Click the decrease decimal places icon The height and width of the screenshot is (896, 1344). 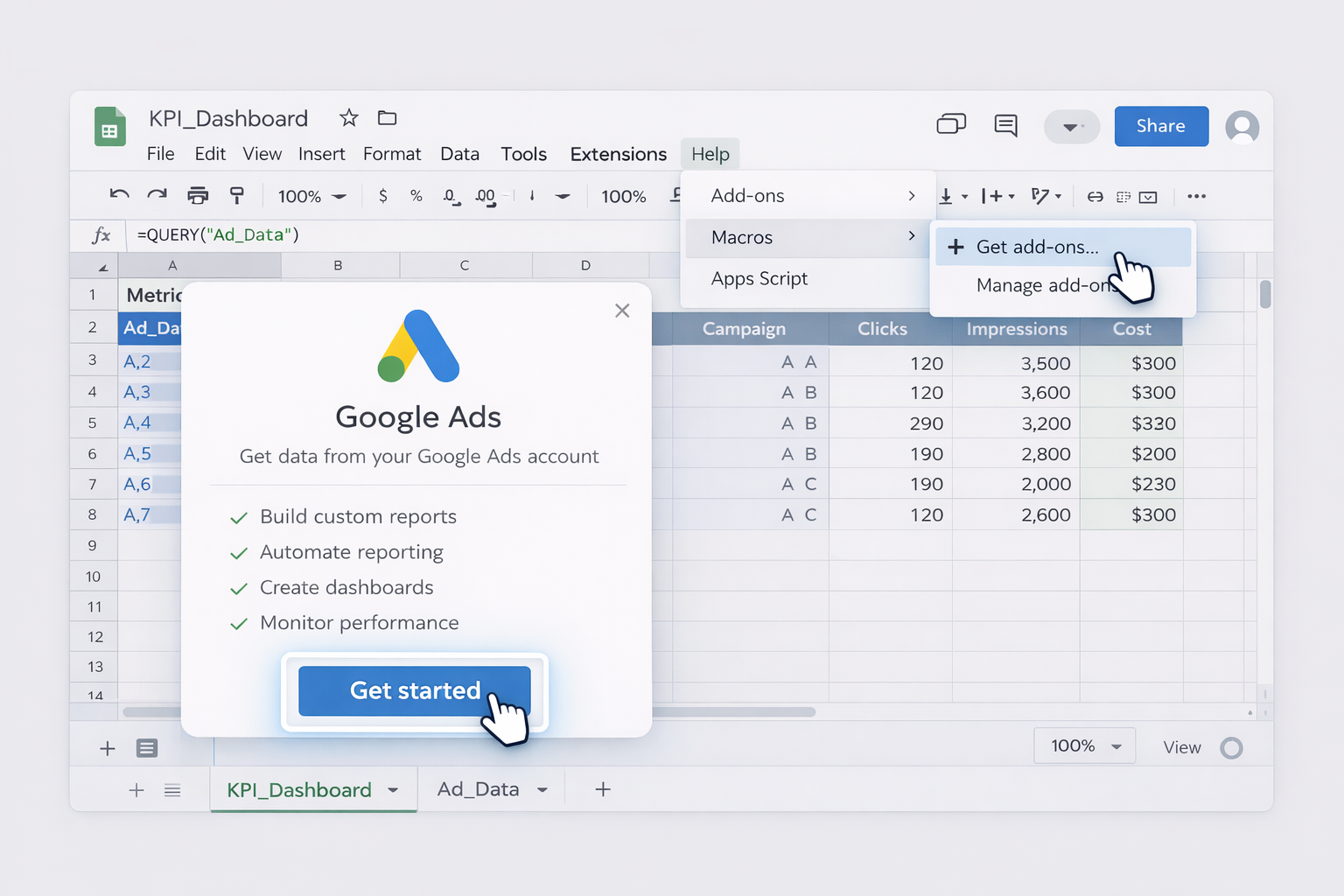451,197
